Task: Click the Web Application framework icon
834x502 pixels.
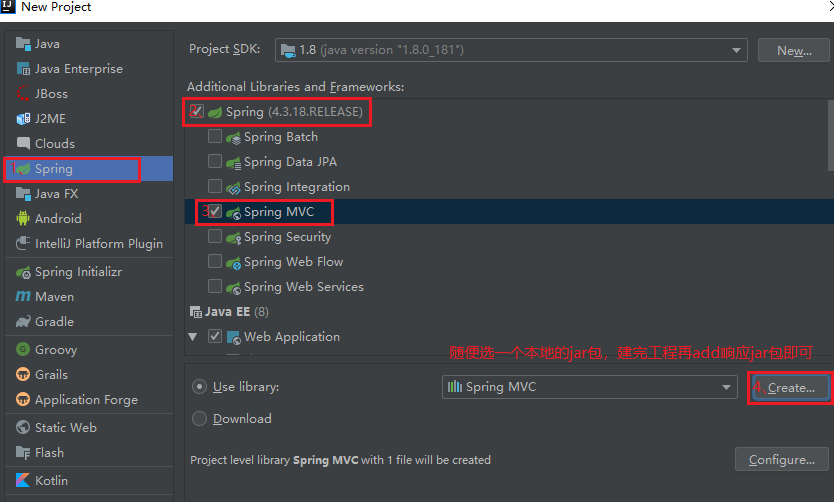Action: 233,337
